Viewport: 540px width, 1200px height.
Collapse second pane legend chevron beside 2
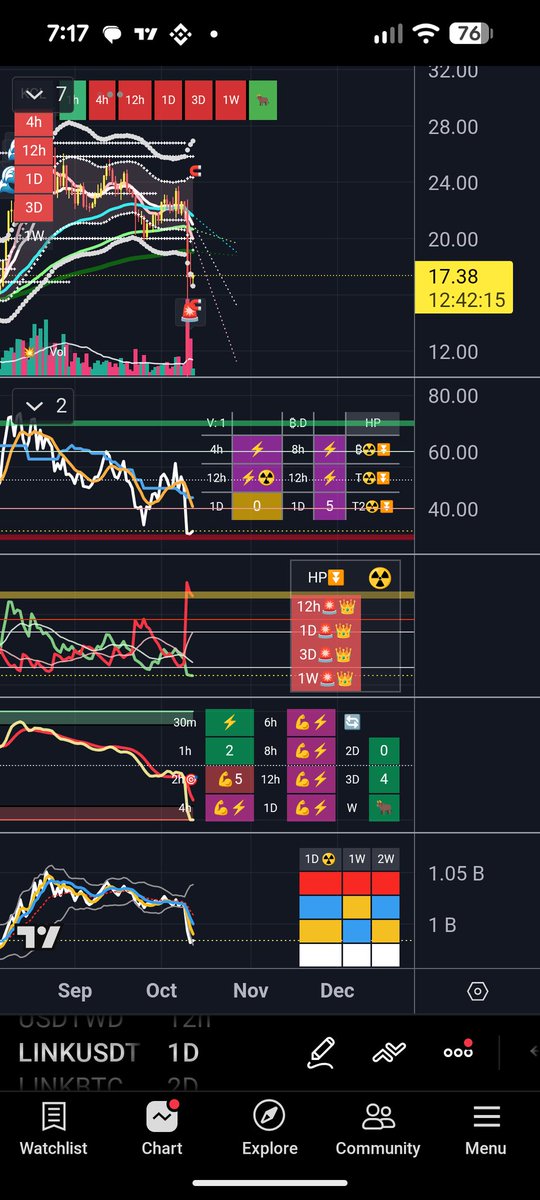point(34,405)
